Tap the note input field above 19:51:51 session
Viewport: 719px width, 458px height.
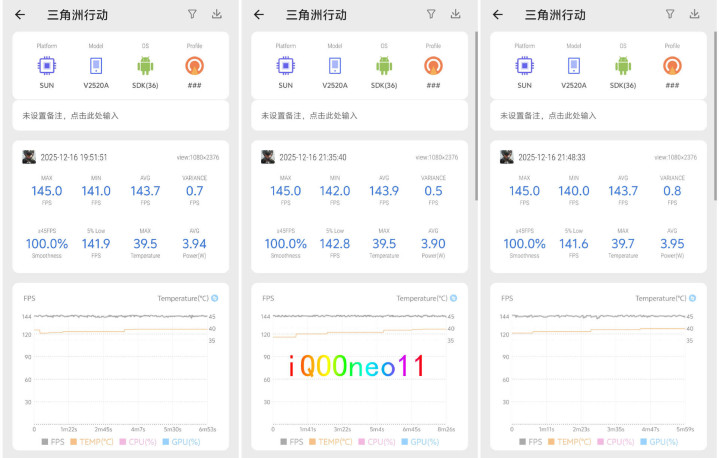point(121,116)
